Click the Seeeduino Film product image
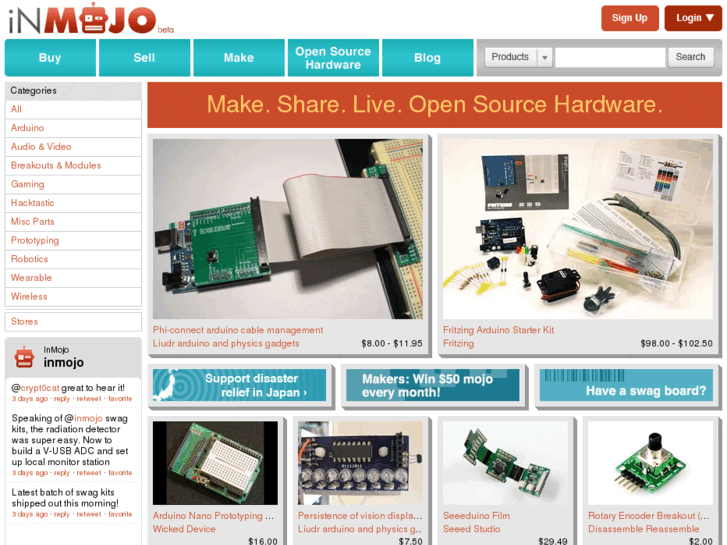This screenshot has width=727, height=545. click(x=505, y=463)
